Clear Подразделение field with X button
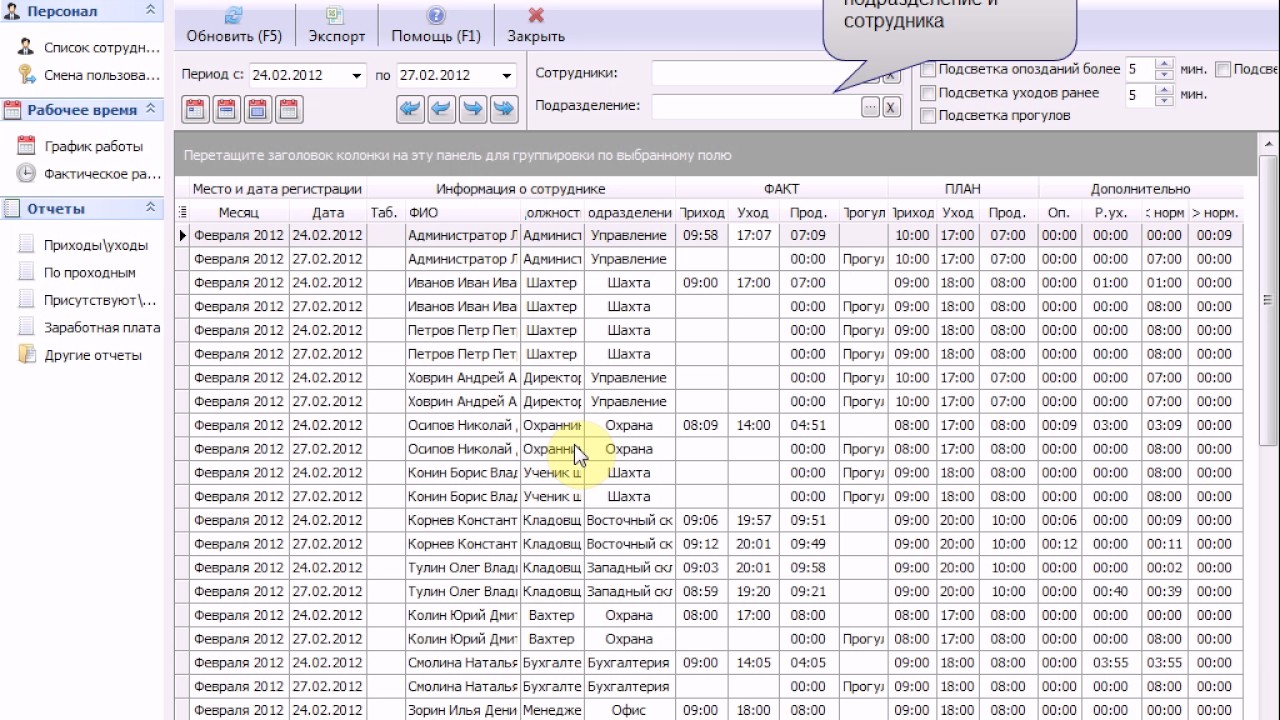1280x720 pixels. pos(891,107)
